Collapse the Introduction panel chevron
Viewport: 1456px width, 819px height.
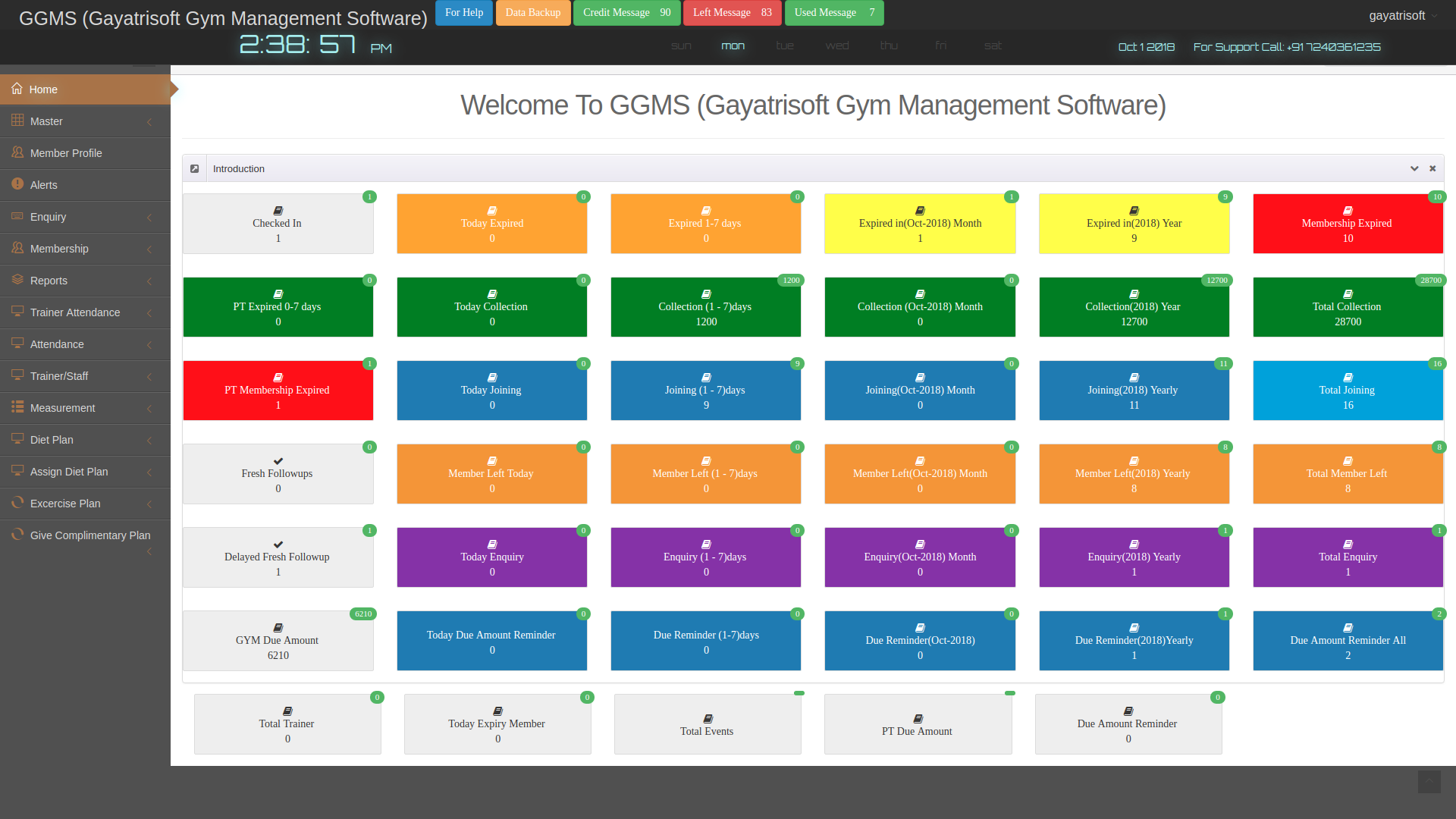(1414, 168)
